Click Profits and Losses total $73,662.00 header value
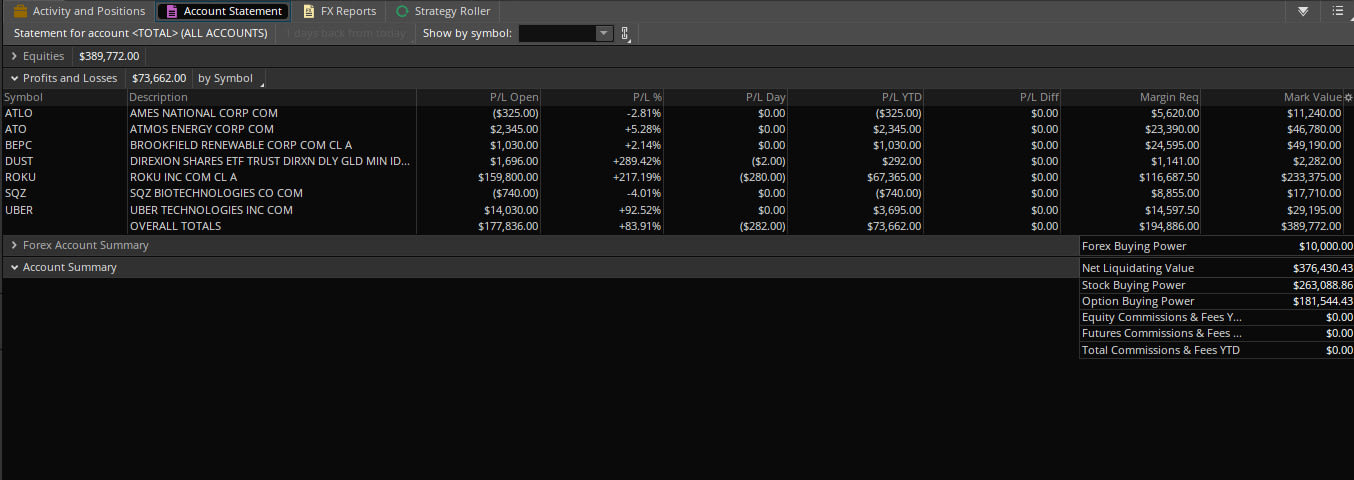The image size is (1354, 480). pyautogui.click(x=159, y=78)
